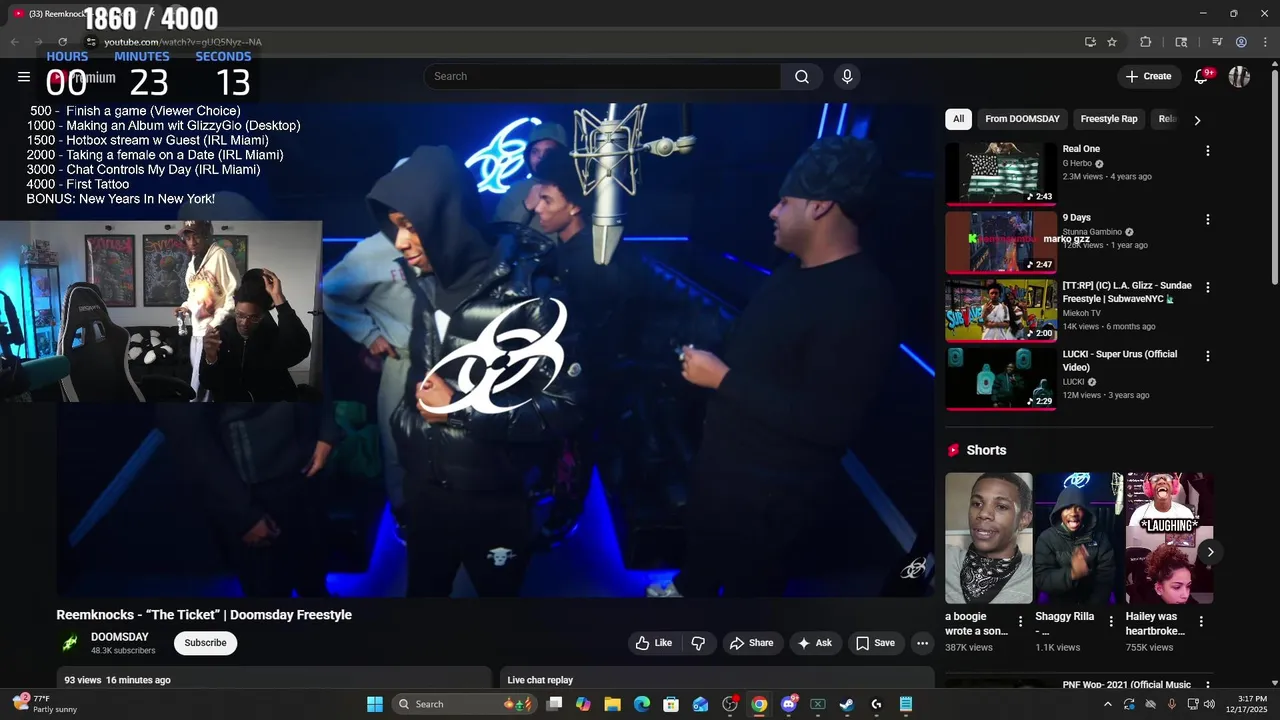Dislike the video with thumbs-down
This screenshot has width=1280, height=720.
[x=698, y=643]
